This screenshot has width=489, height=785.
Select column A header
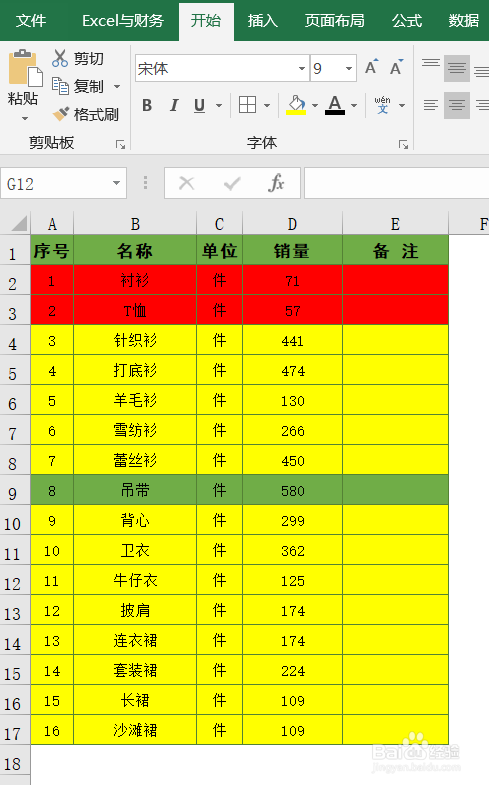point(52,224)
